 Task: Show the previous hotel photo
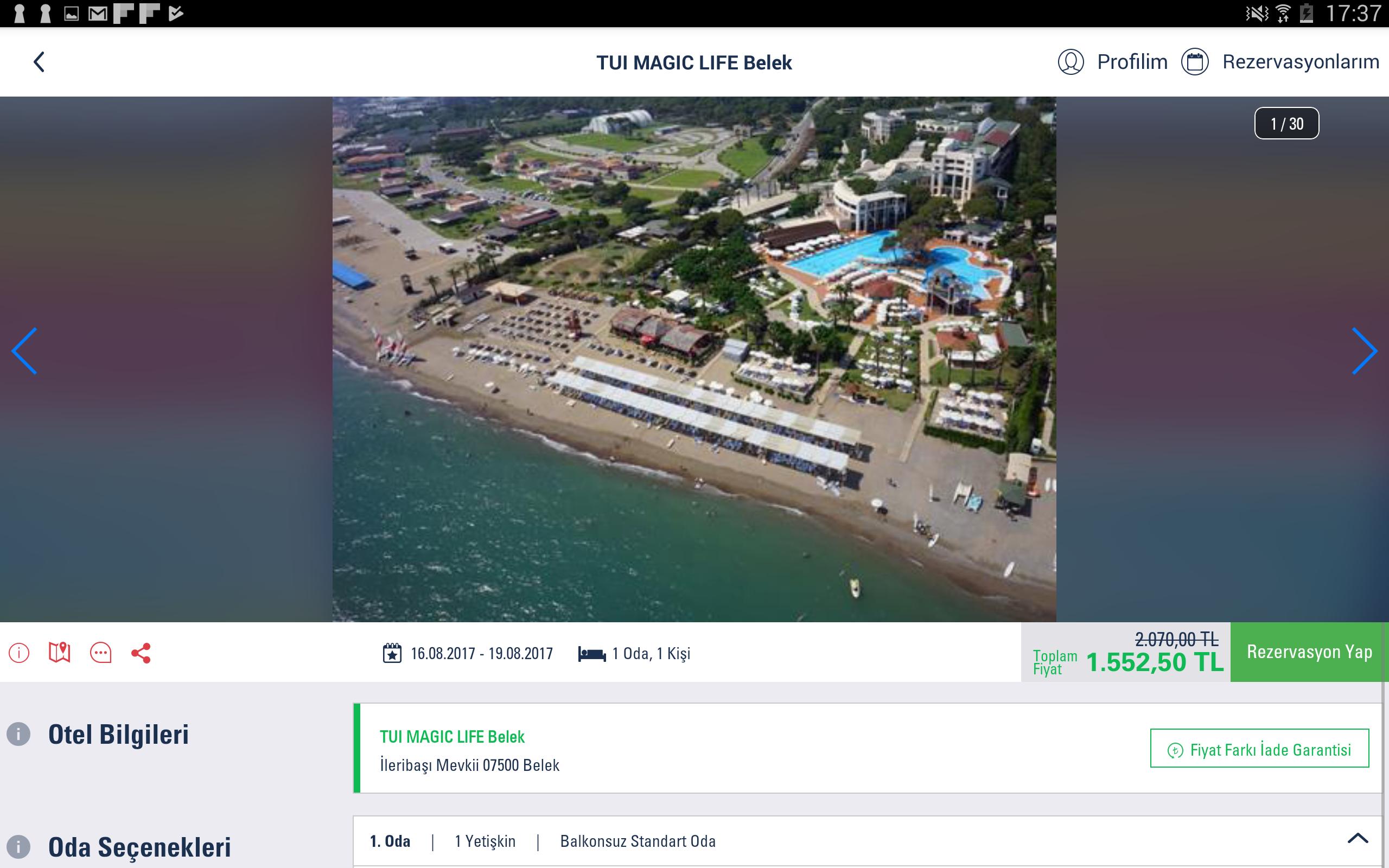tap(24, 352)
